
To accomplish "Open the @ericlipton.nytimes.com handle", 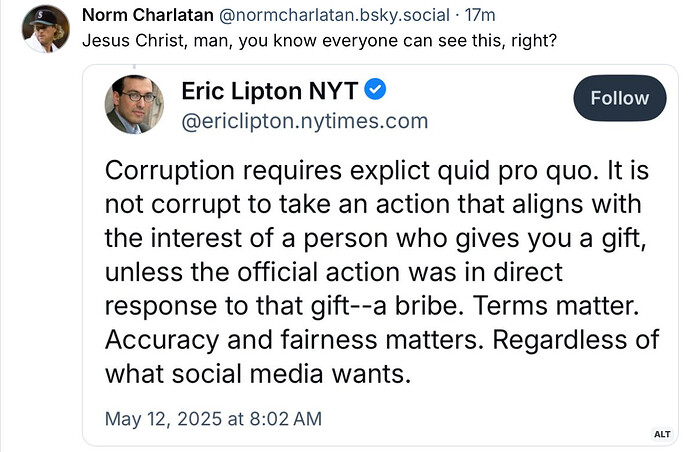I will [305, 121].
